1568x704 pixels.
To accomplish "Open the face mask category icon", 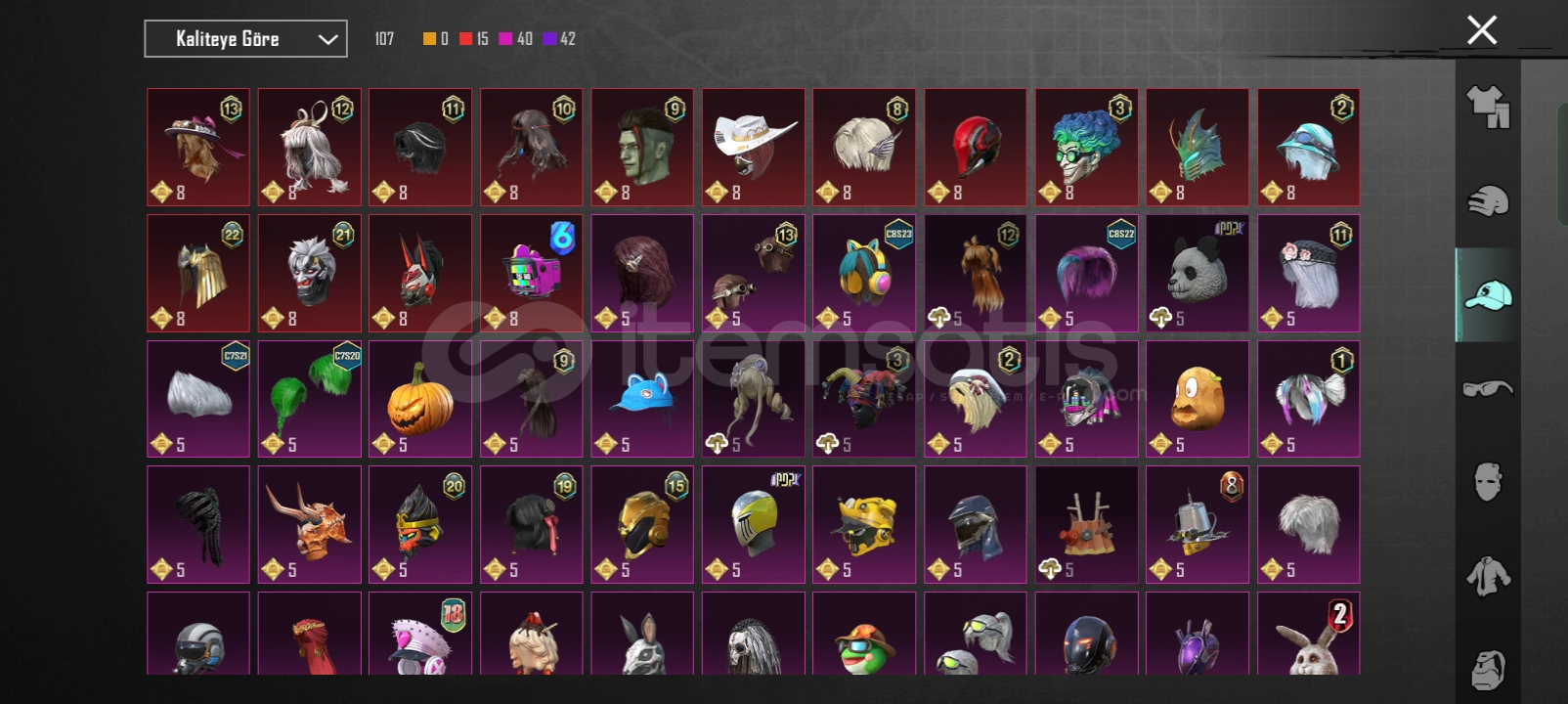I will tap(1488, 481).
